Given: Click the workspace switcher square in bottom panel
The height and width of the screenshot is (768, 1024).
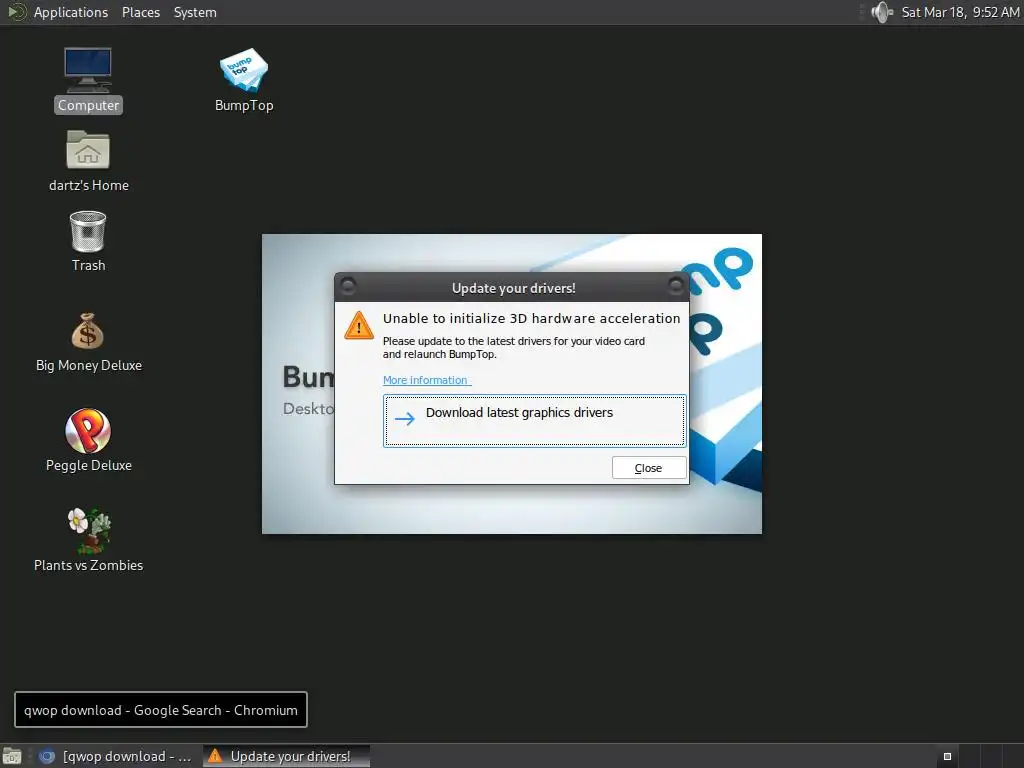Looking at the screenshot, I should pos(947,756).
